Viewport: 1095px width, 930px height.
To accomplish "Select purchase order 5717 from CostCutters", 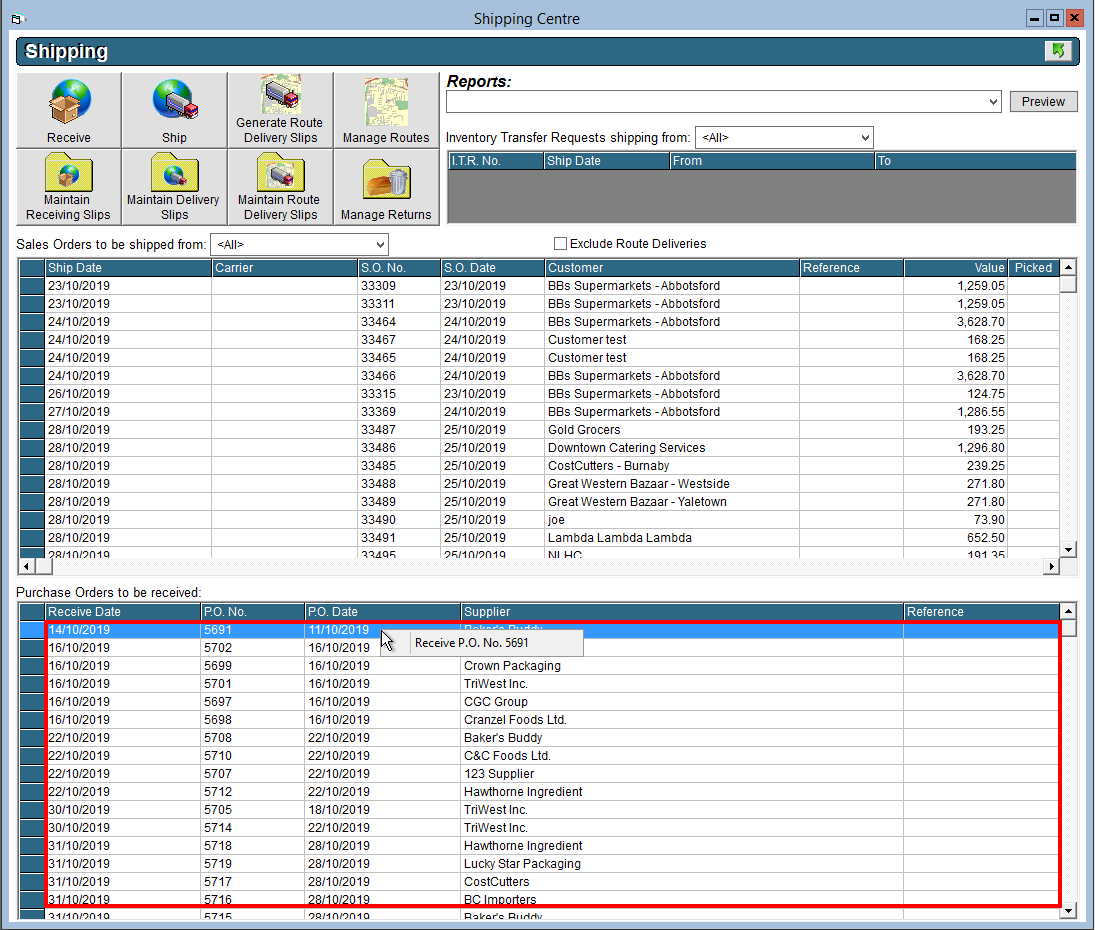I will click(539, 883).
